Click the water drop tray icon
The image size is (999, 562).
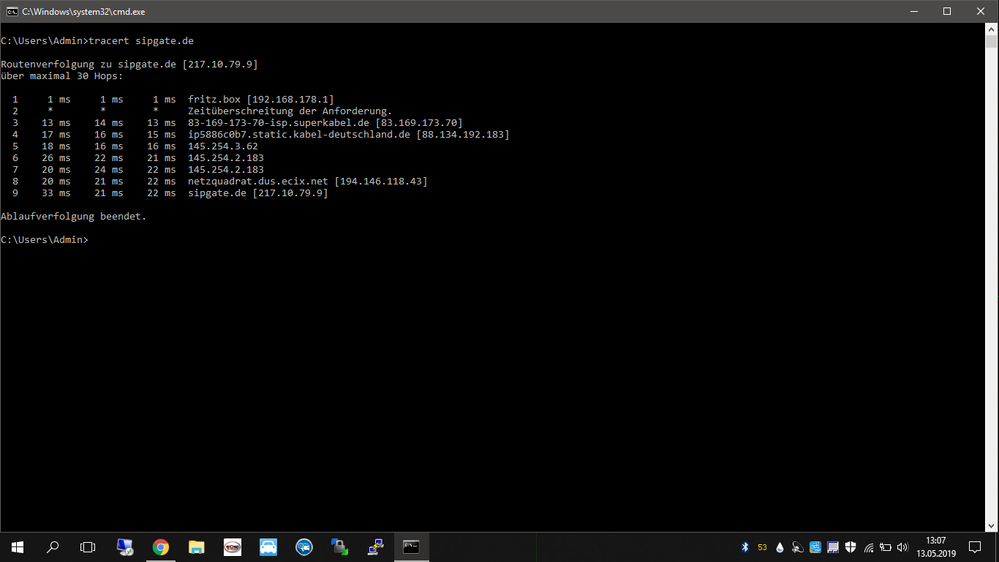point(780,547)
